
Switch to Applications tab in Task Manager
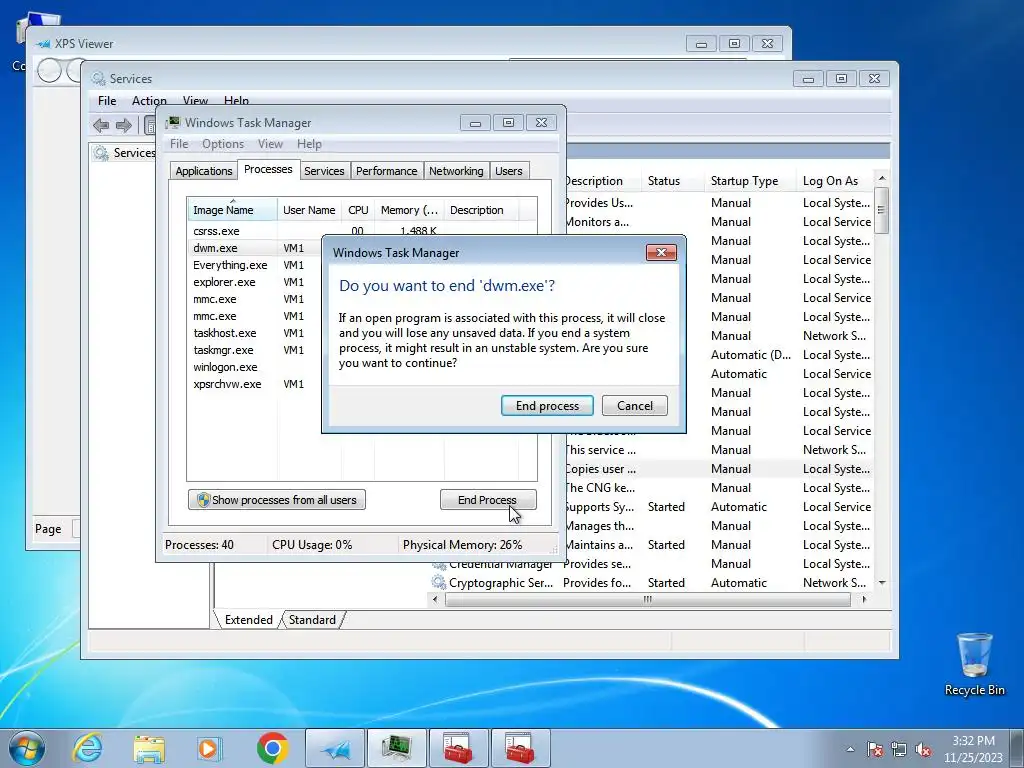tap(203, 171)
